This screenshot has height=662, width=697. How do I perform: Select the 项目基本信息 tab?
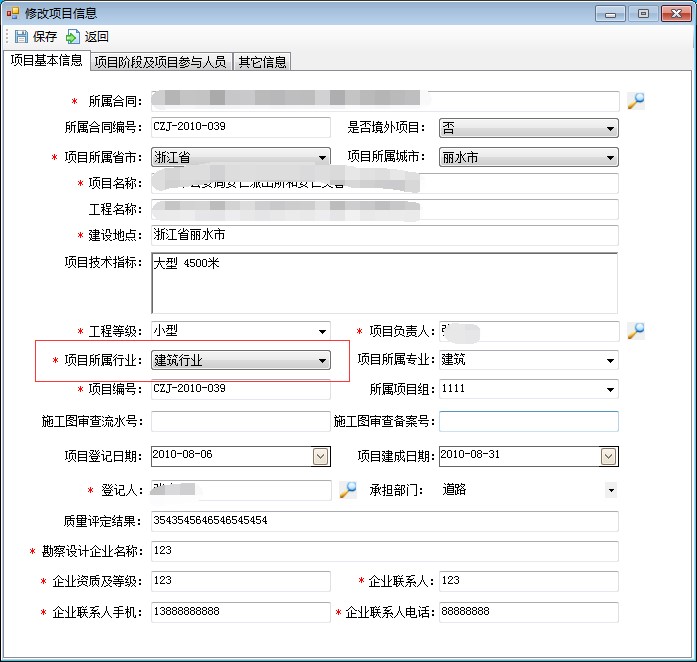[46, 60]
